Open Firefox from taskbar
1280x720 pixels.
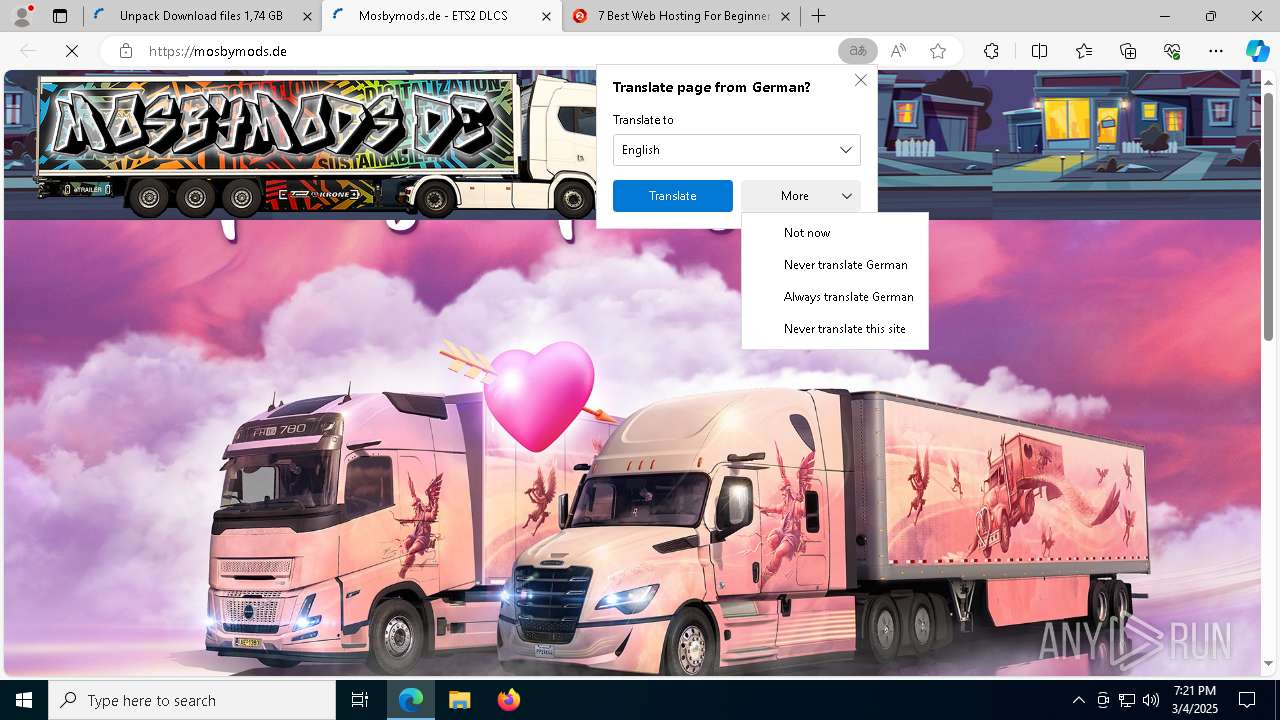coord(509,700)
